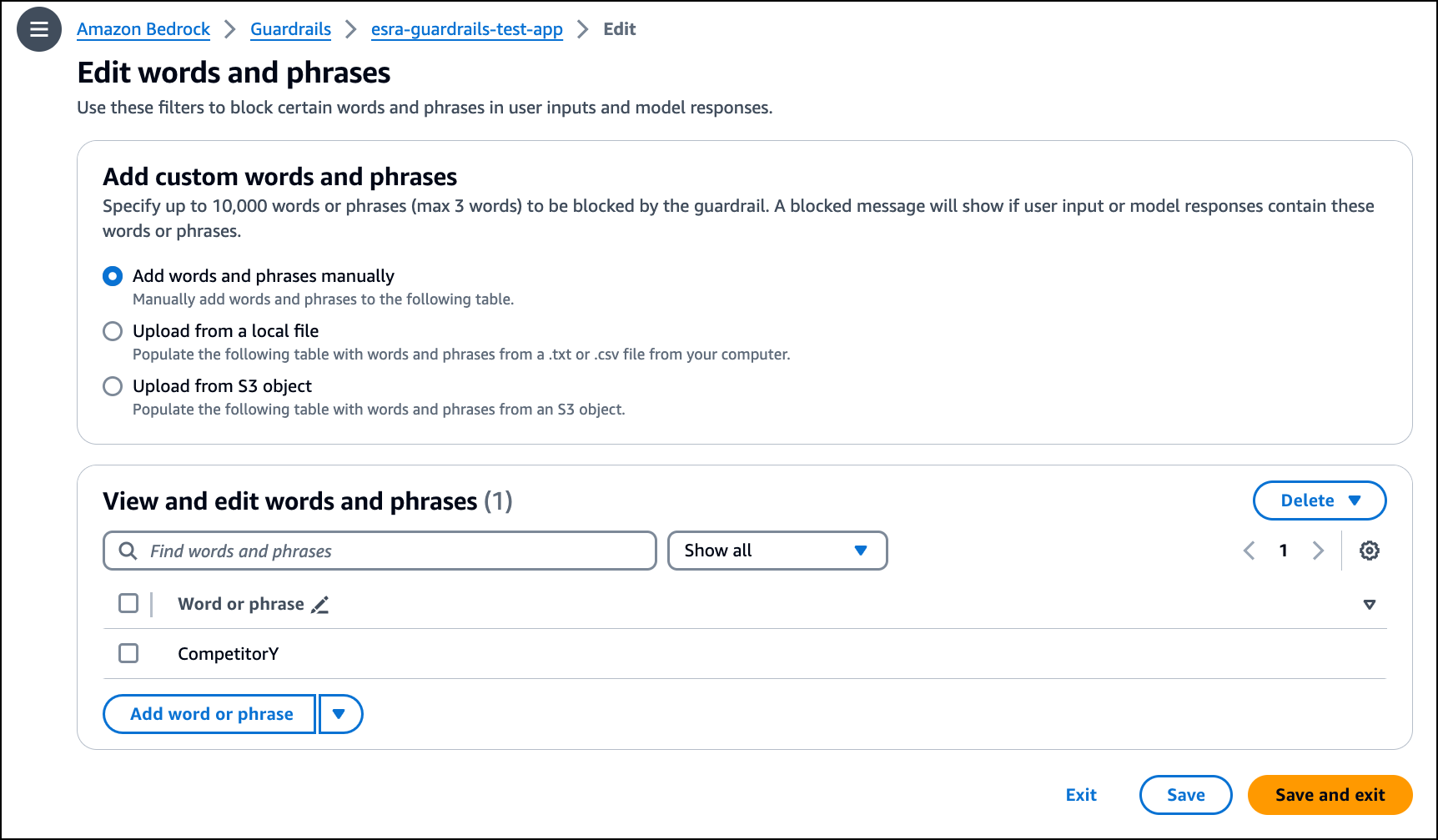
Task: Click the search magnifier icon
Action: pyautogui.click(x=128, y=551)
